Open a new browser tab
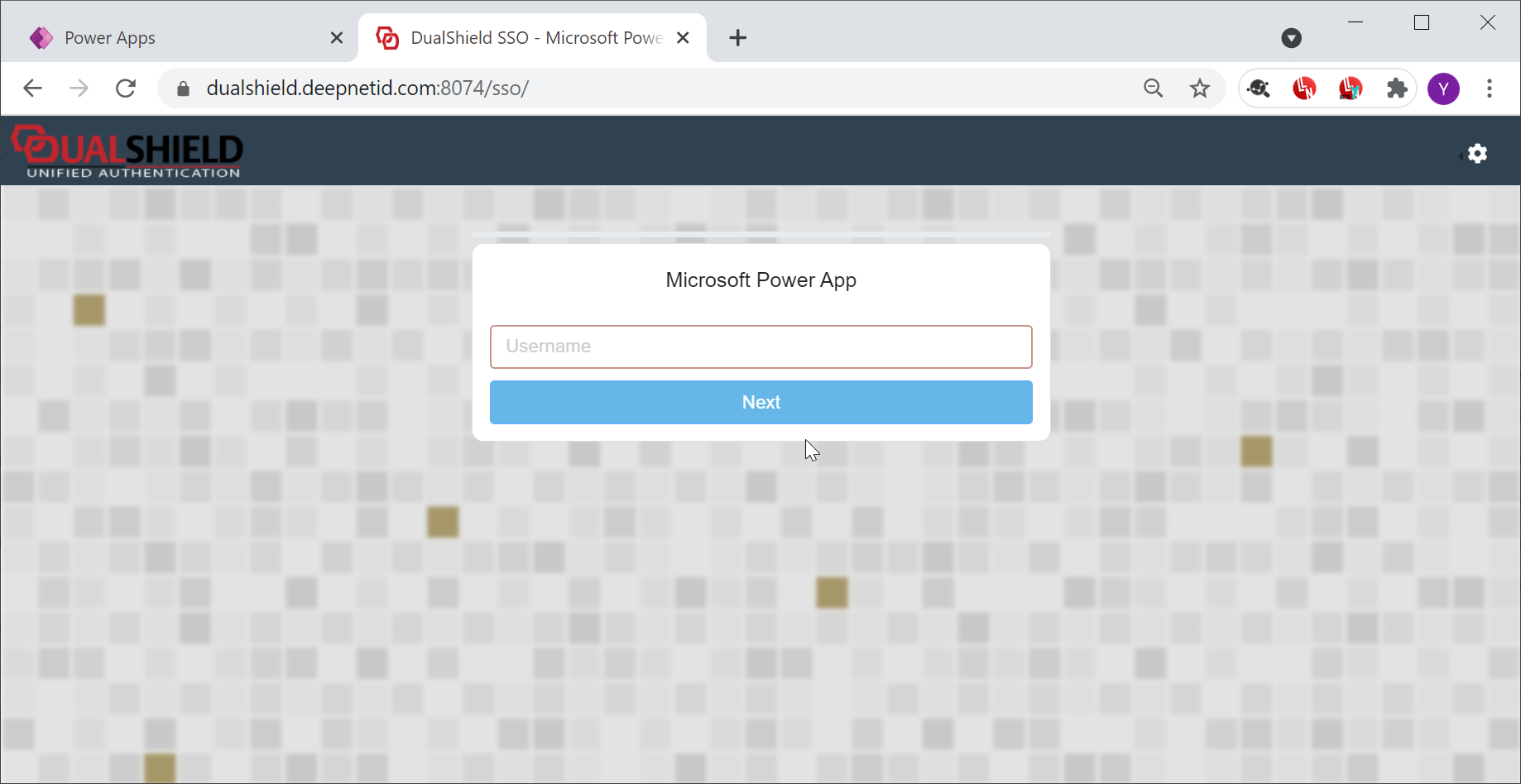Image resolution: width=1521 pixels, height=784 pixels. [737, 38]
